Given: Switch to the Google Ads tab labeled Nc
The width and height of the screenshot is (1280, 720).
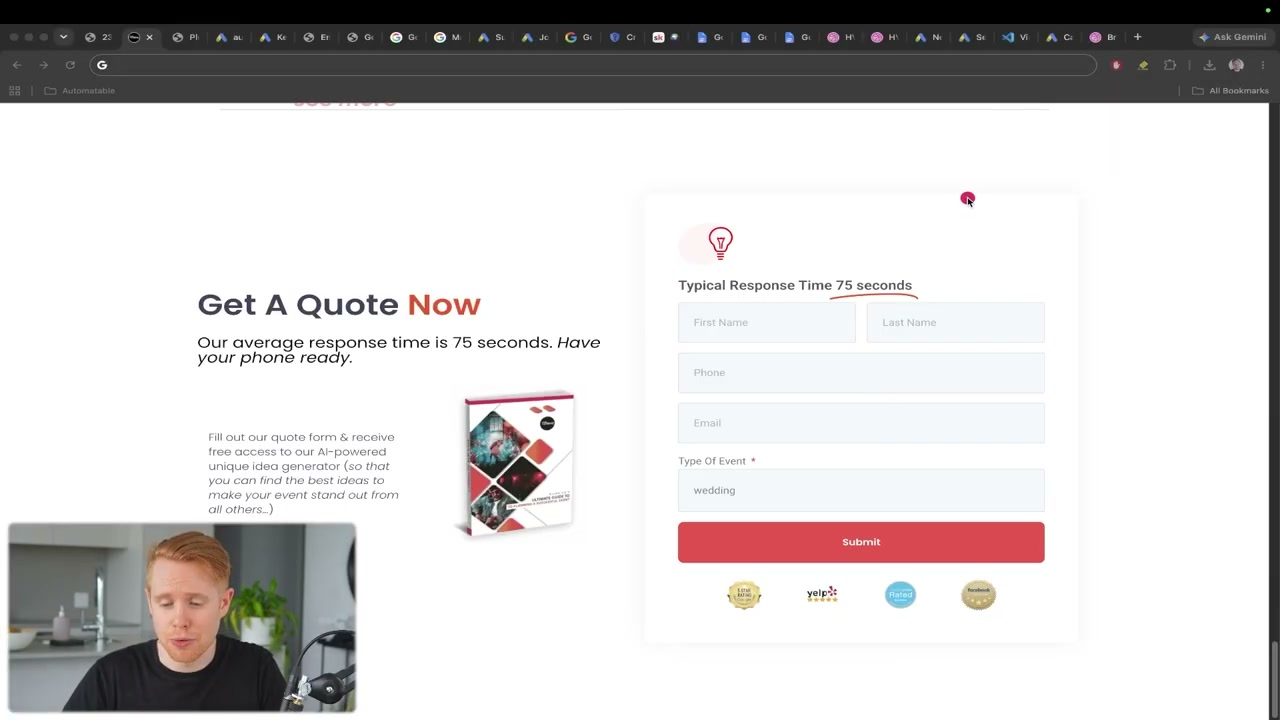Looking at the screenshot, I should click(928, 37).
